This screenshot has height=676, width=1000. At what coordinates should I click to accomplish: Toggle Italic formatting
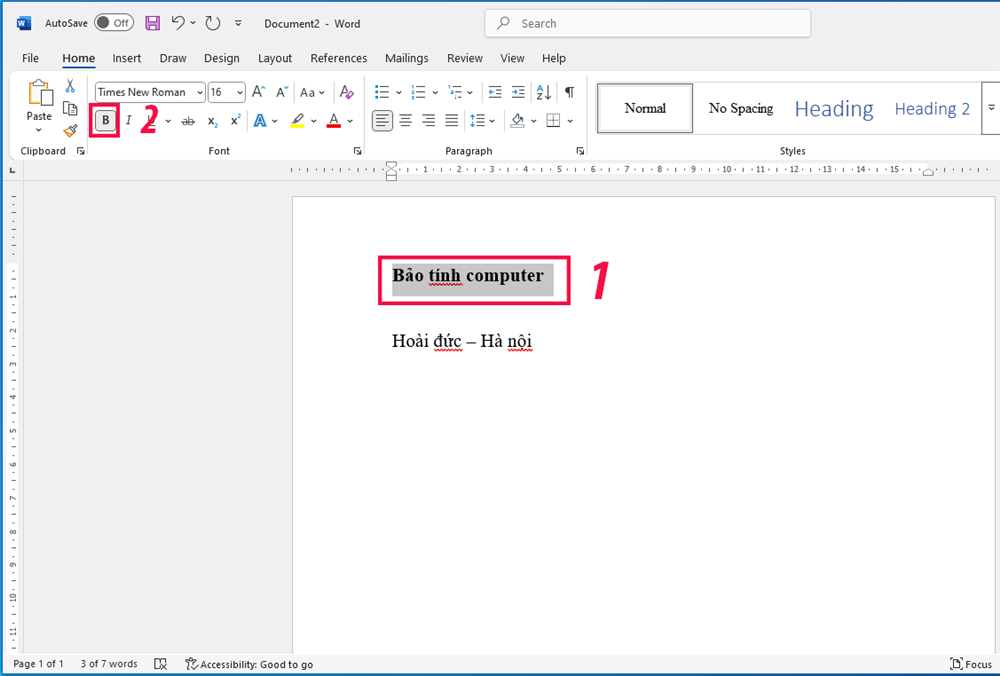[128, 121]
